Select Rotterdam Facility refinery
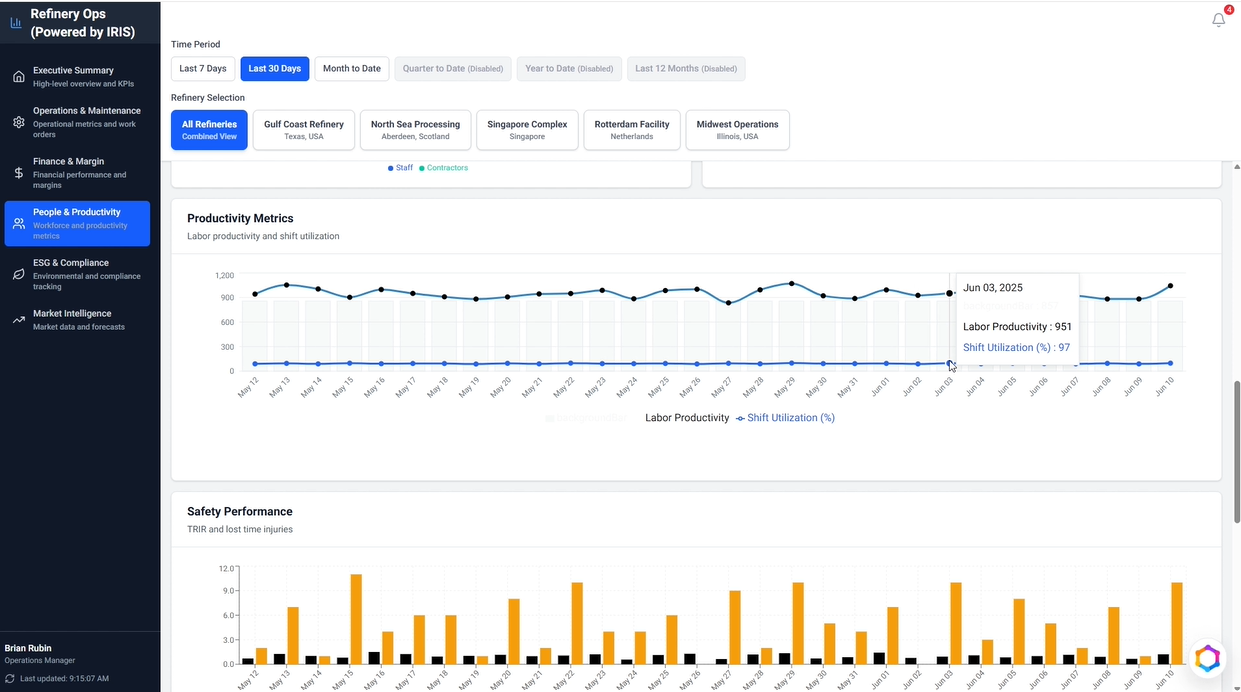 point(632,130)
